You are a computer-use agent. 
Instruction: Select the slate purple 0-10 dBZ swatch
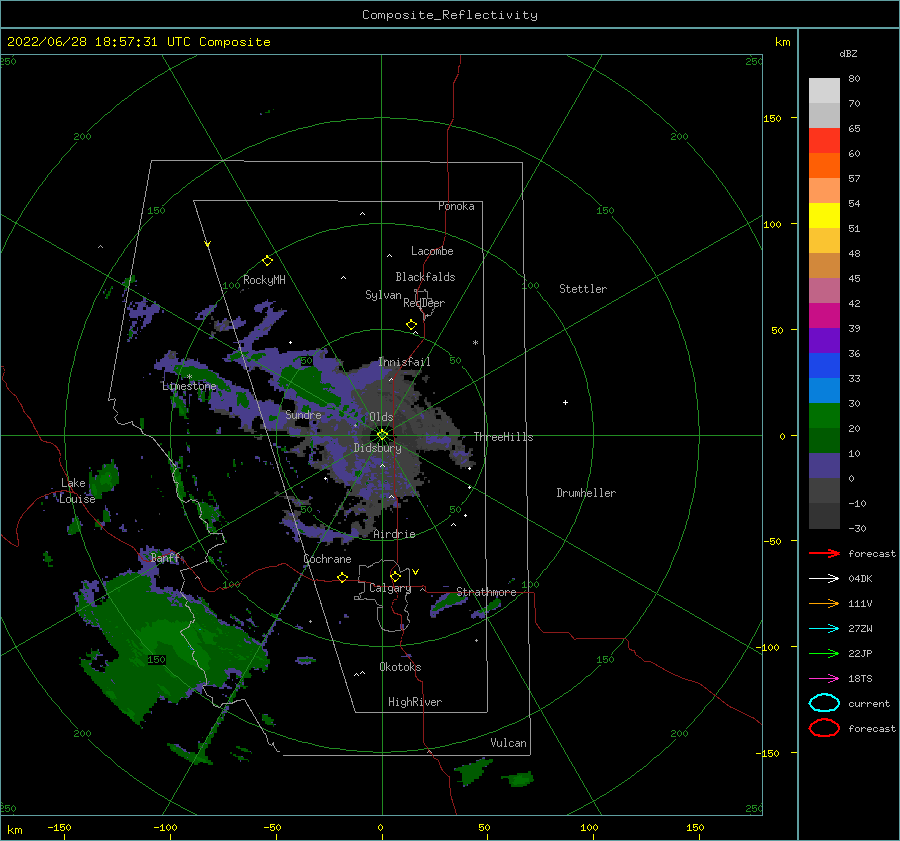tap(824, 465)
